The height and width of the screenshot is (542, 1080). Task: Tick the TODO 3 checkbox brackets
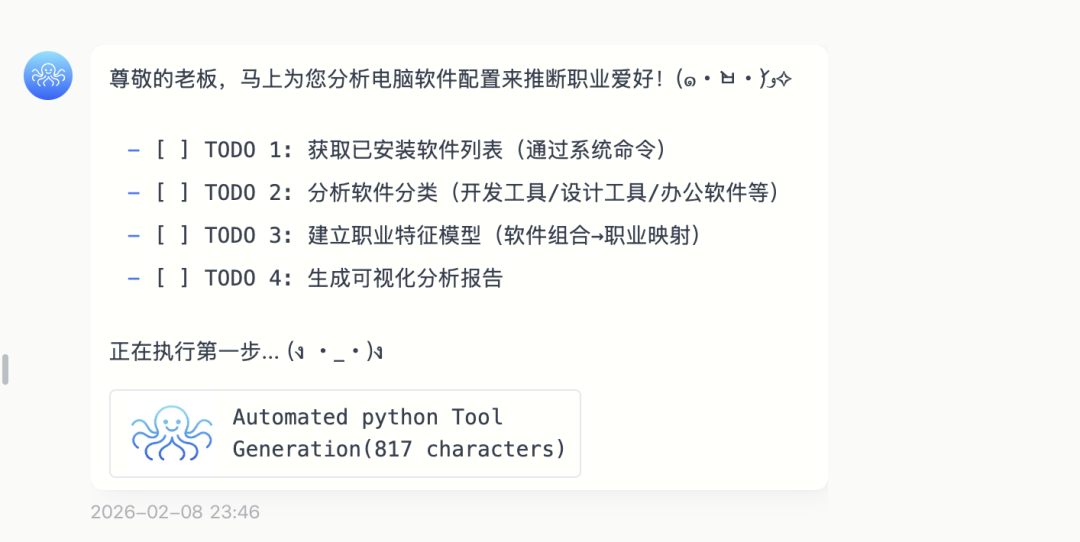(x=172, y=236)
